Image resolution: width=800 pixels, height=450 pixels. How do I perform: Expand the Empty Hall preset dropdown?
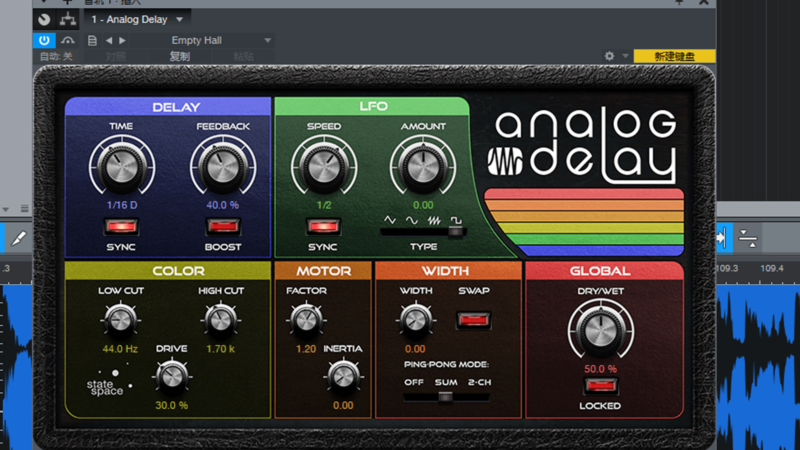[267, 41]
